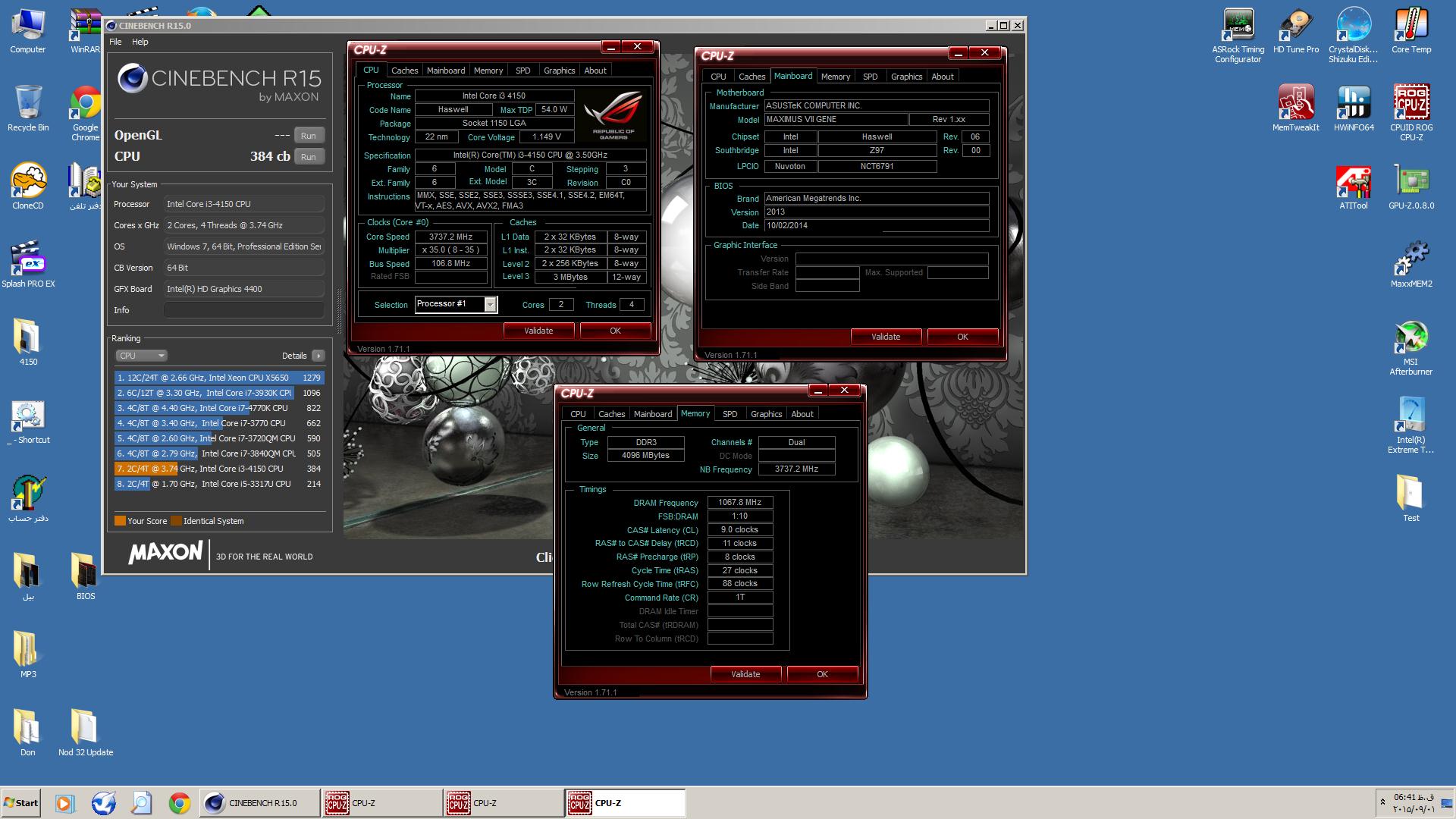
Task: Open HD Tune Pro shortcut
Action: click(x=1296, y=31)
